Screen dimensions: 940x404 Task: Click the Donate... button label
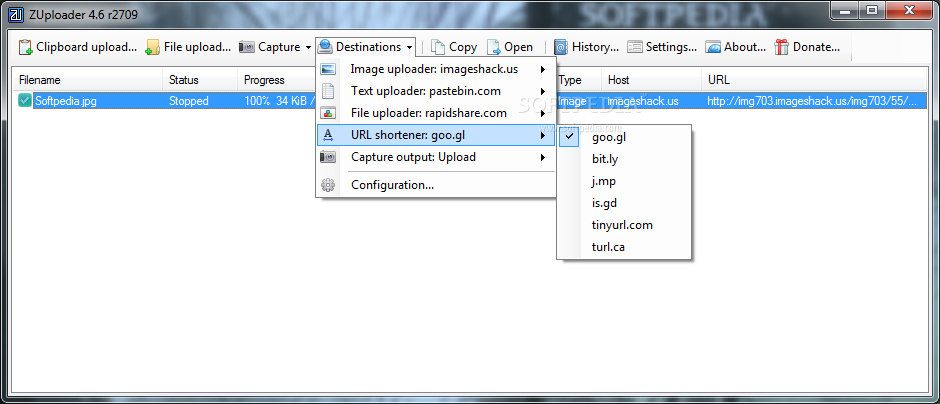point(817,47)
